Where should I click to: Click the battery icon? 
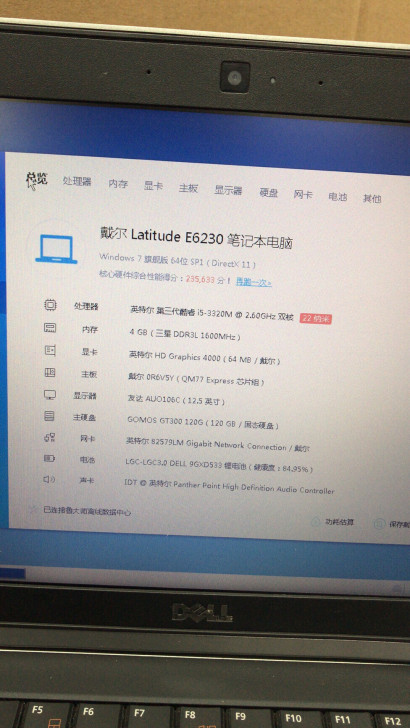click(49, 458)
